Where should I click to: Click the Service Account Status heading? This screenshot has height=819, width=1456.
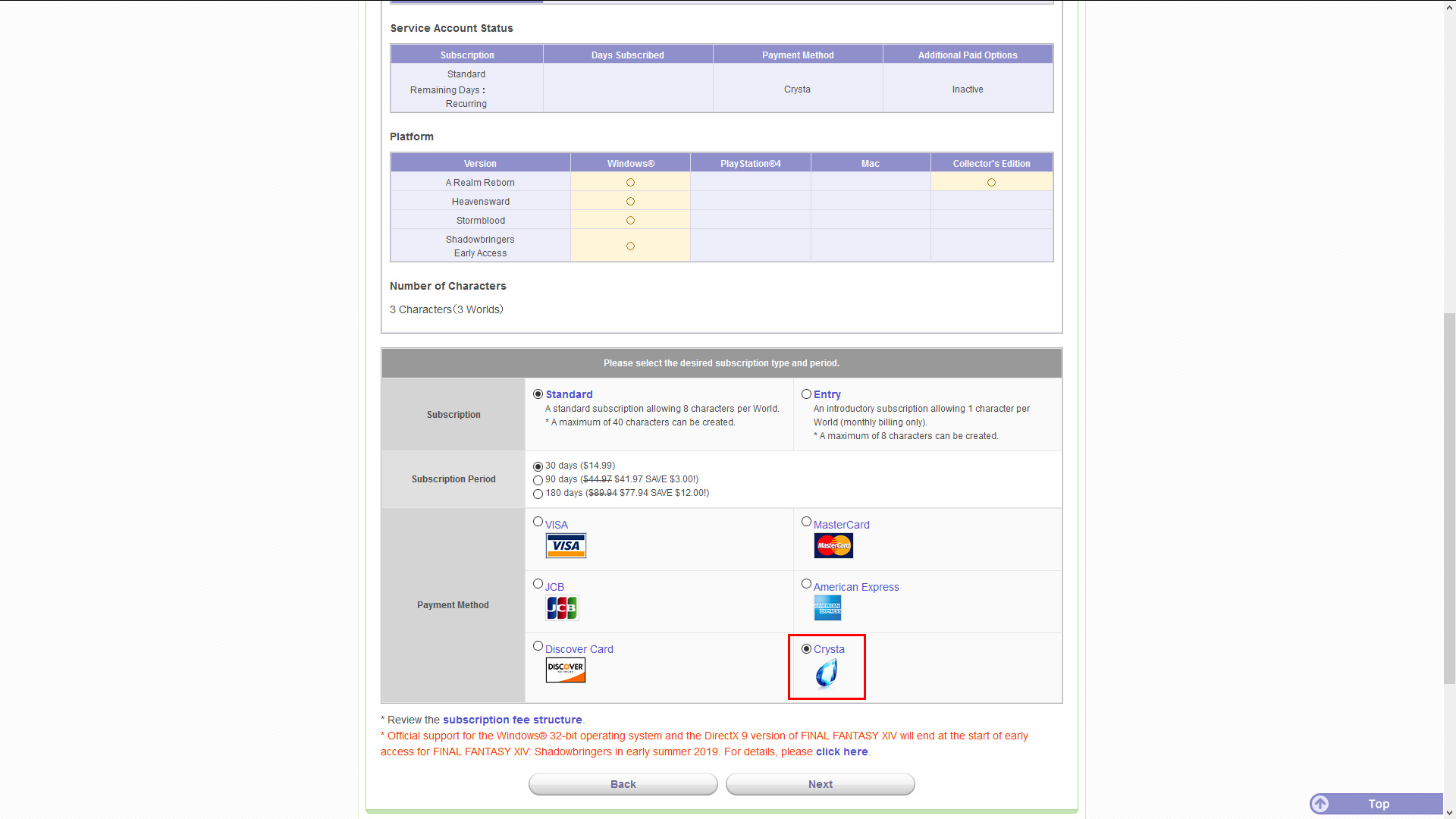click(x=452, y=28)
